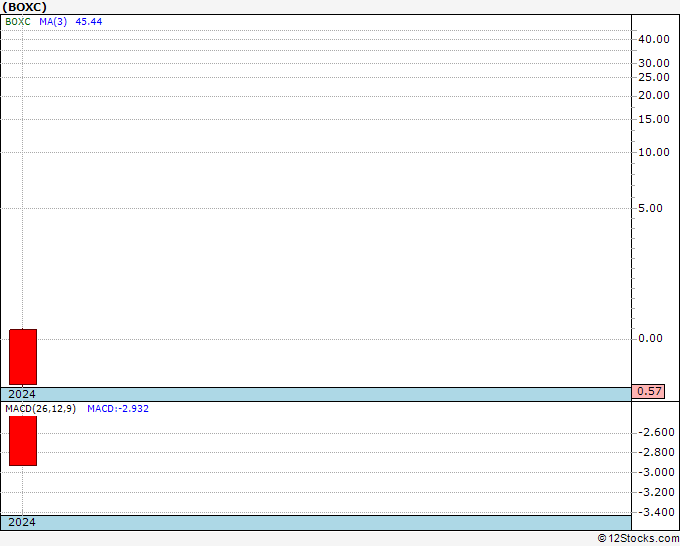Image resolution: width=680 pixels, height=546 pixels.
Task: Click the MACD(26,12,9) indicator label
Action: click(x=40, y=409)
